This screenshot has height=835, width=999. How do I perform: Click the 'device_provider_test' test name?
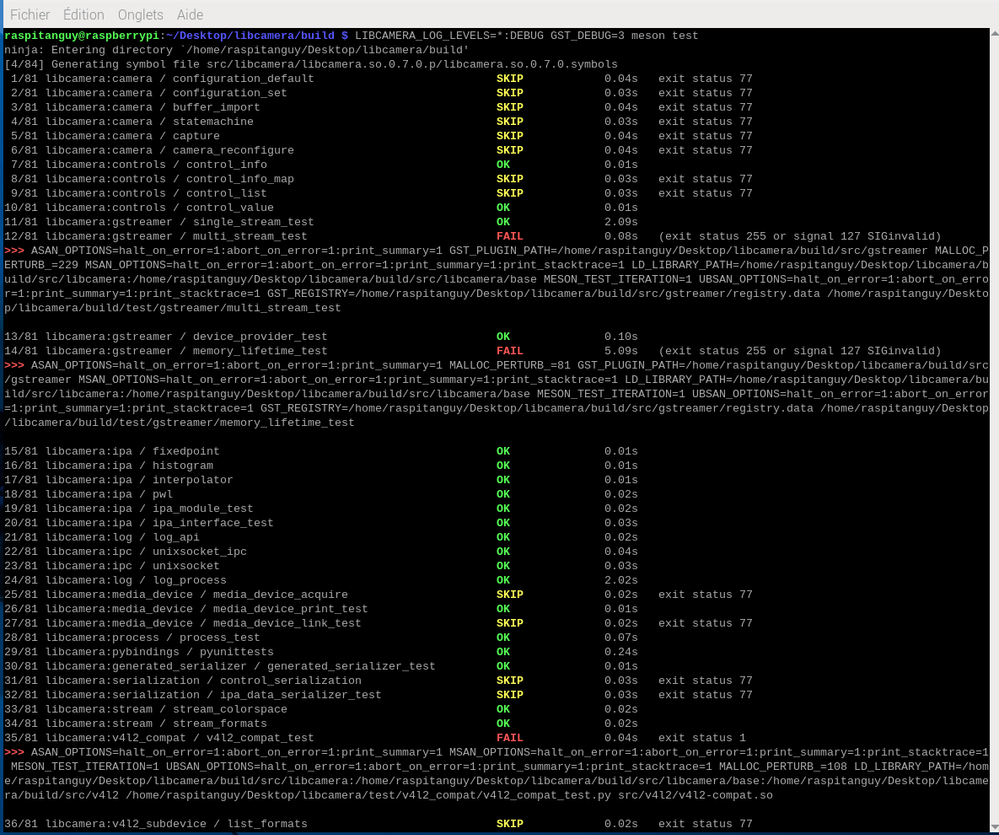point(260,337)
